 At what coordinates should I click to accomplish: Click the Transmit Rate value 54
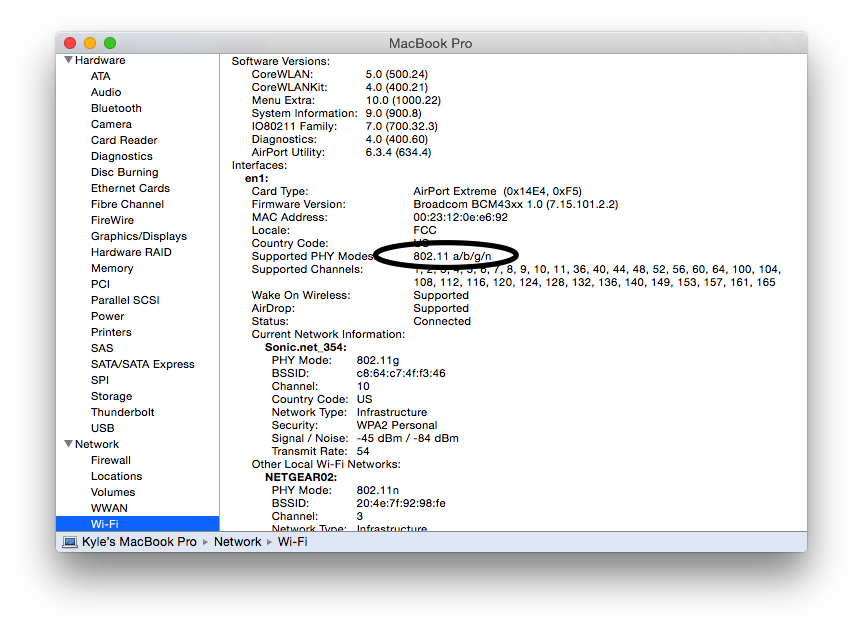(x=363, y=451)
